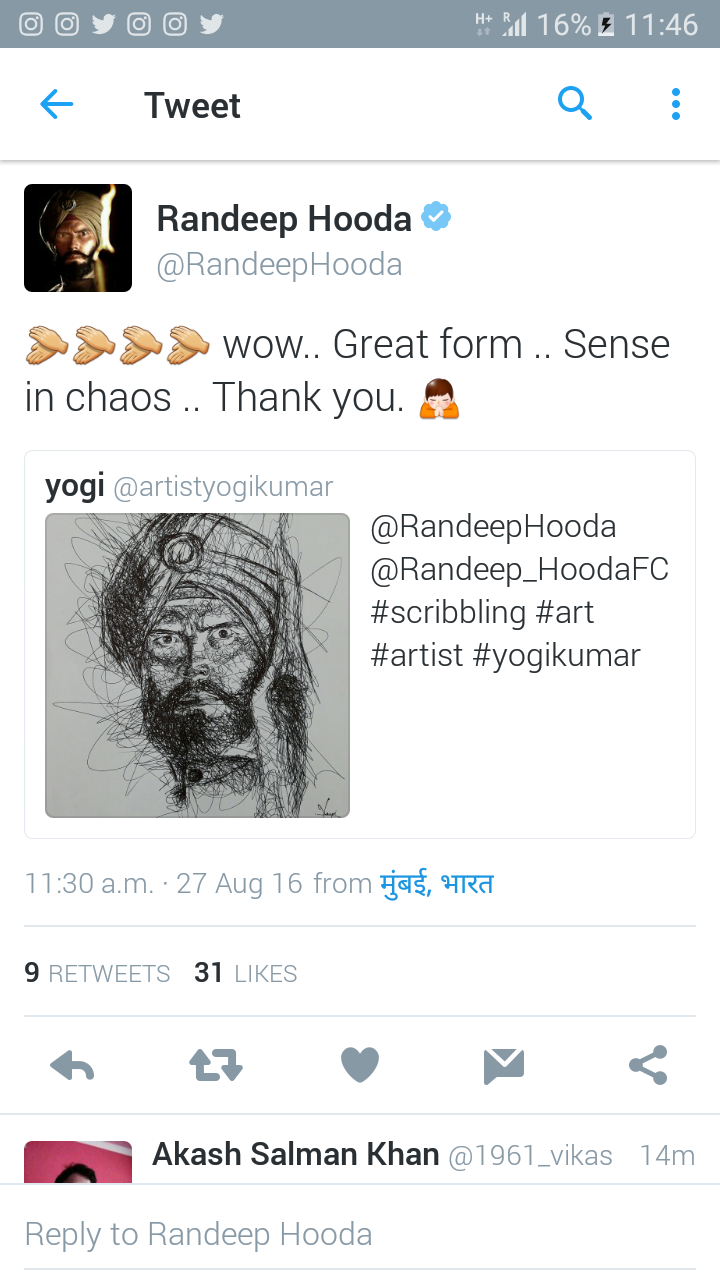
Task: Send tweet via direct message icon
Action: pyautogui.click(x=504, y=1066)
